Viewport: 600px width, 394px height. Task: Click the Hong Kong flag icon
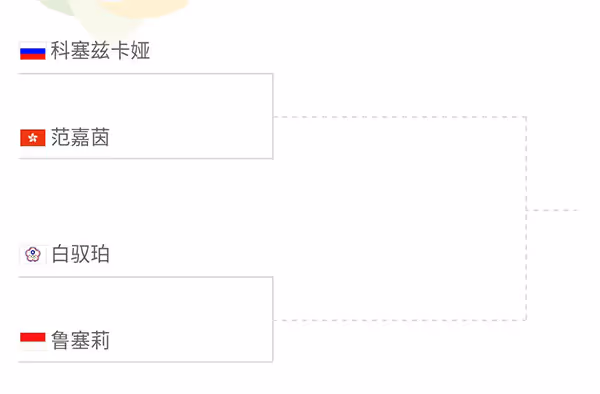[x=33, y=138]
